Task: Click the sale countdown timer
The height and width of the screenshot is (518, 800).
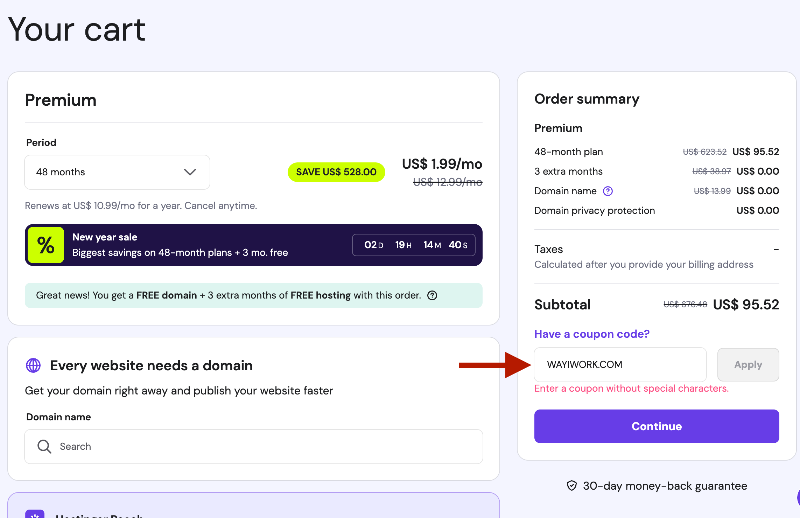Action: point(416,245)
